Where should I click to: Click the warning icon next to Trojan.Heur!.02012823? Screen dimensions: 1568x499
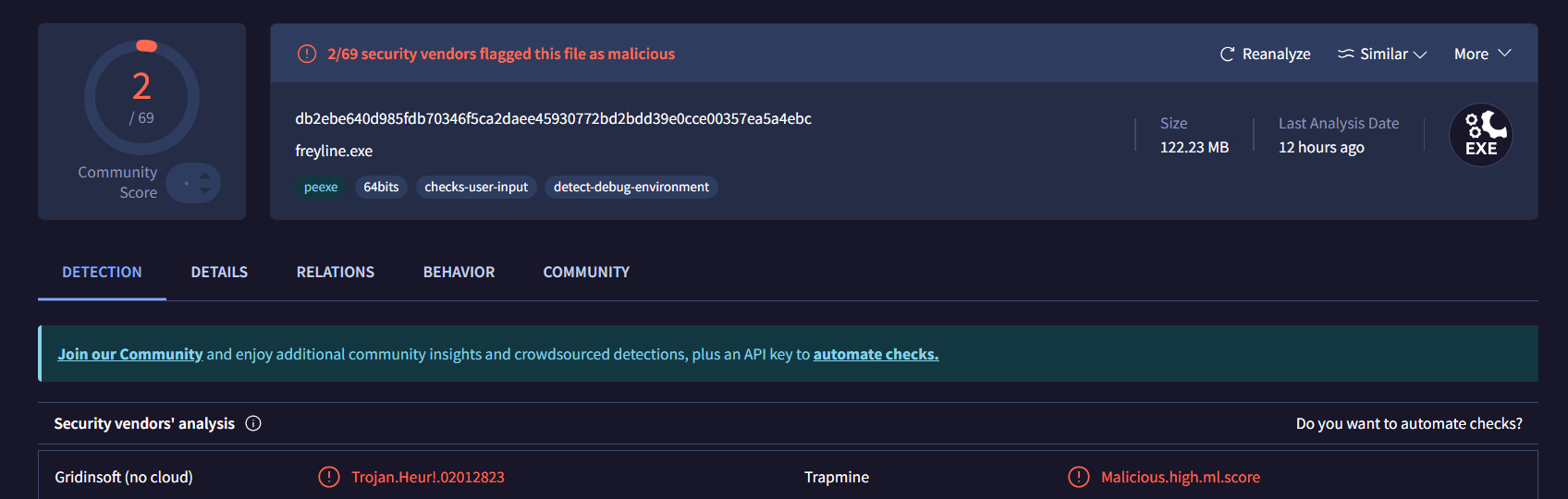coord(329,477)
